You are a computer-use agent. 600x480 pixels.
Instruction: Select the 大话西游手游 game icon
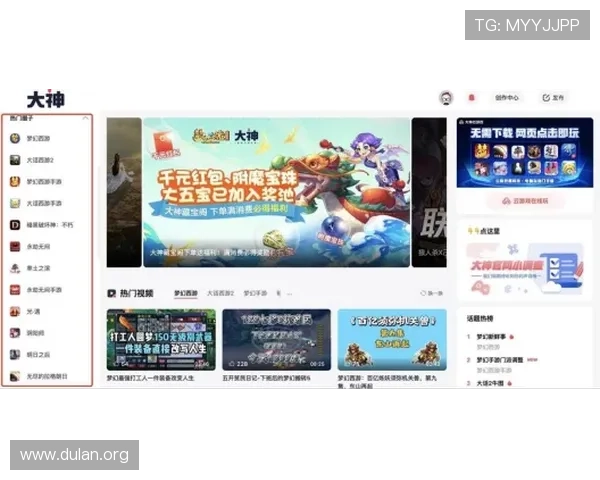(15, 203)
